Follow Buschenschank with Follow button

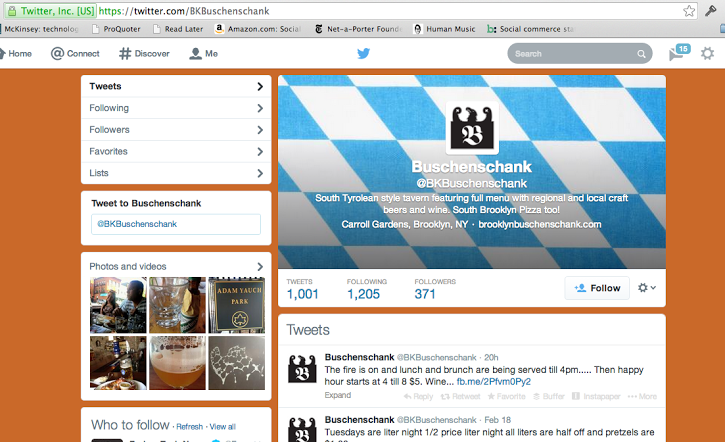(x=597, y=288)
